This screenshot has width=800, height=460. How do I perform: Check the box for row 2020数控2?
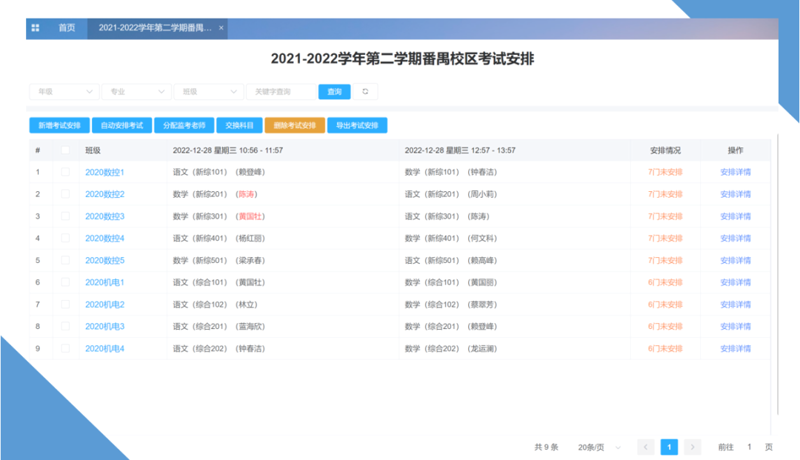(65, 194)
